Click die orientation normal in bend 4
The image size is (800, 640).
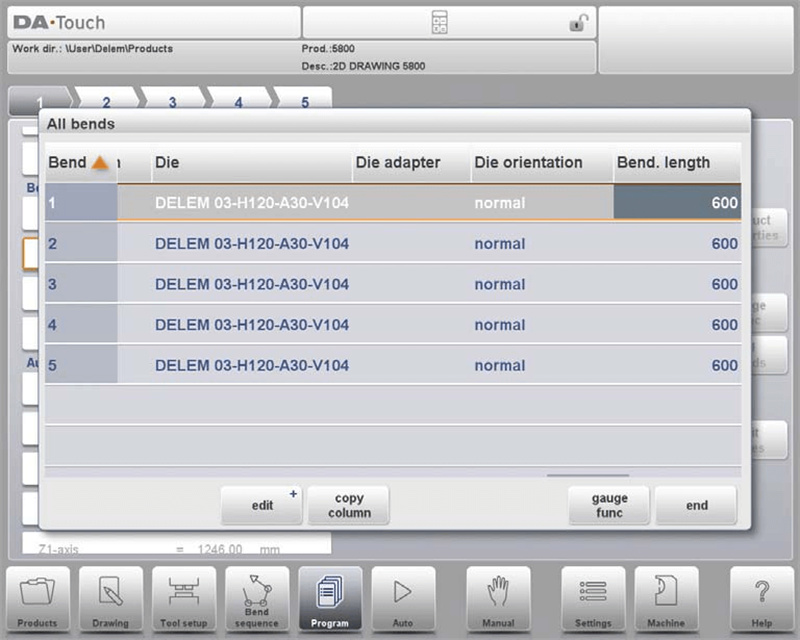pos(499,325)
